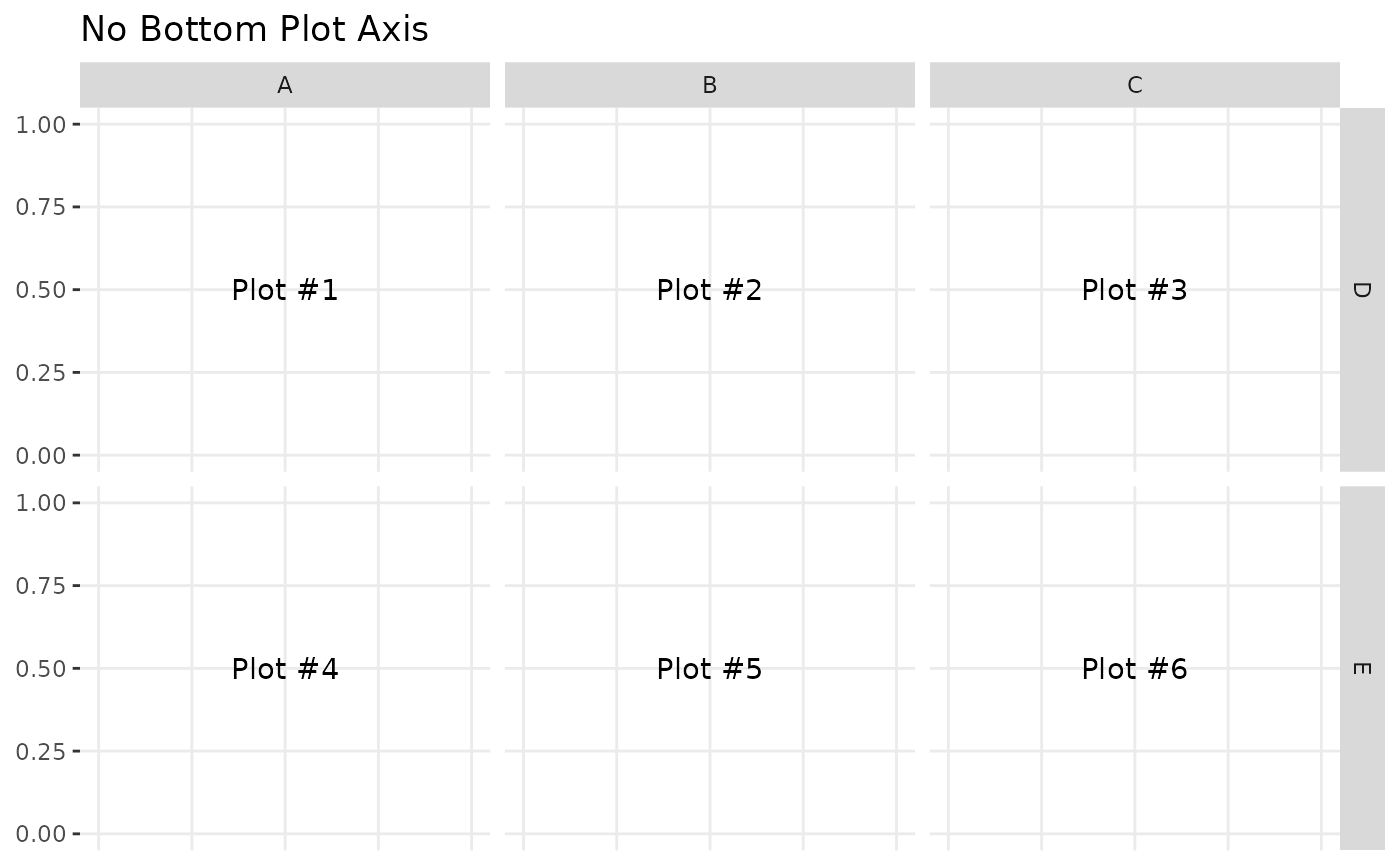The width and height of the screenshot is (1400, 865).
Task: Select the 0.75 y-axis tick label in row D
Action: 41,207
